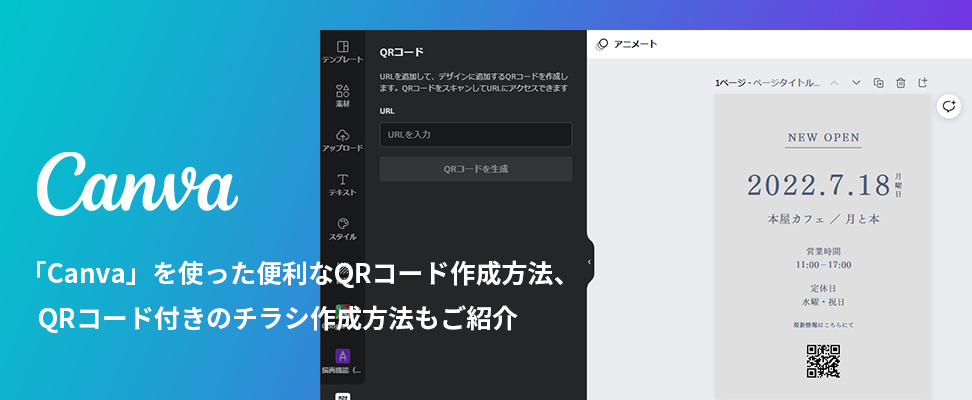
Task: Open the テンプレート sidebar panel
Action: [x=342, y=52]
